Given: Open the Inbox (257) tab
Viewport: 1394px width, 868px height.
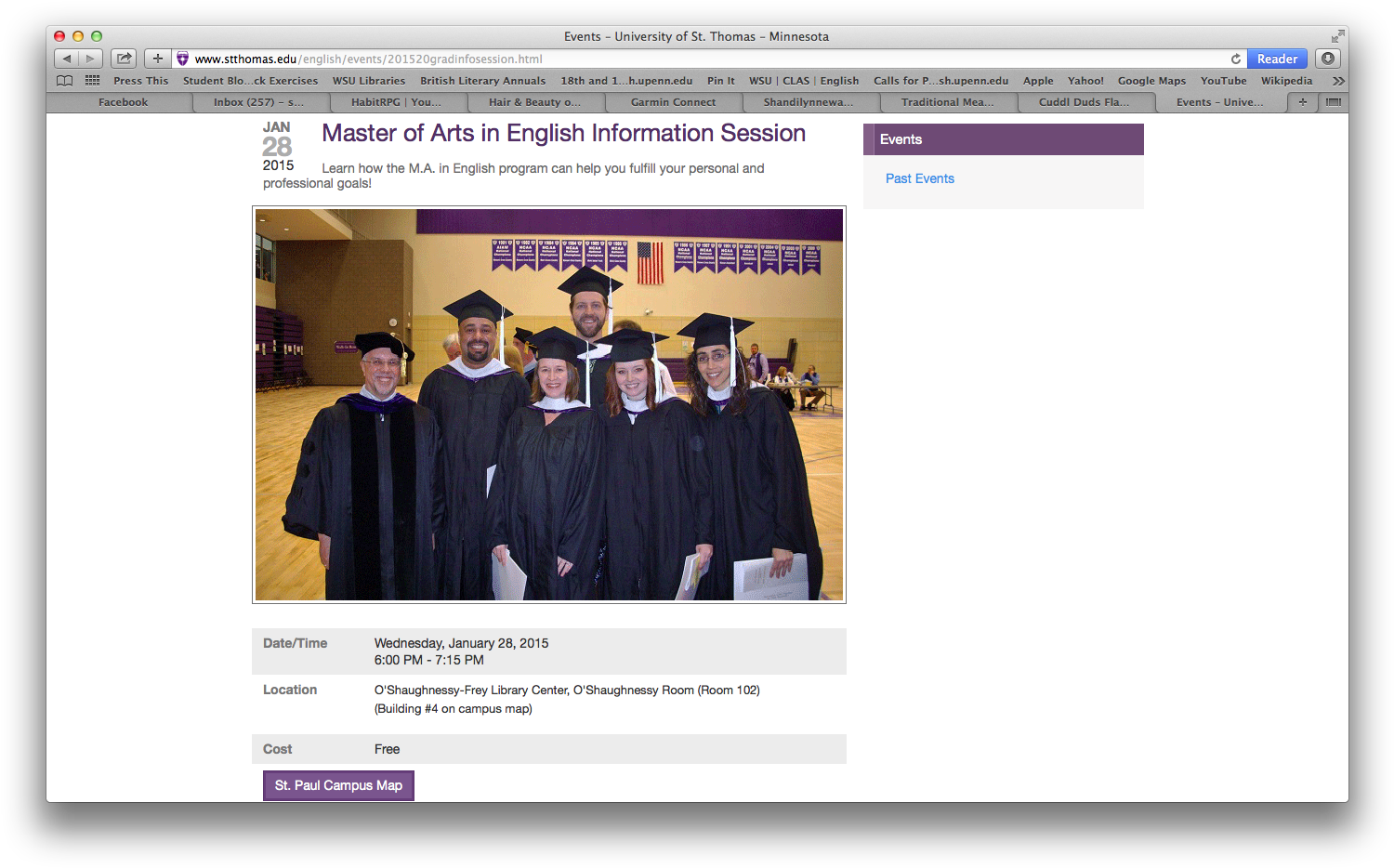Looking at the screenshot, I should (258, 102).
